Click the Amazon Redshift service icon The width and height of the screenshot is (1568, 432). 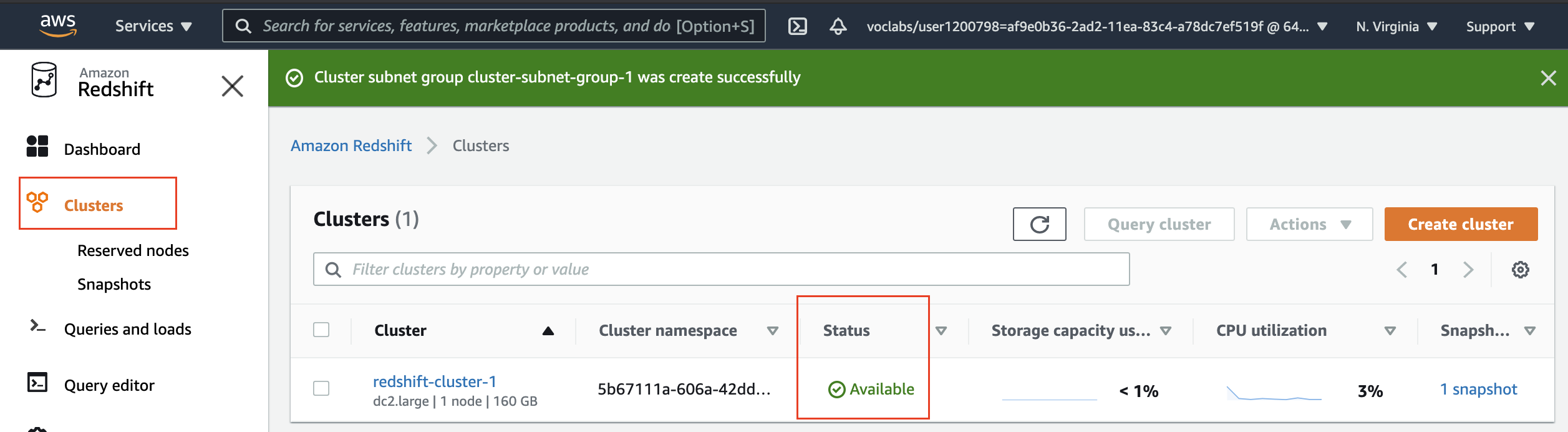[44, 80]
